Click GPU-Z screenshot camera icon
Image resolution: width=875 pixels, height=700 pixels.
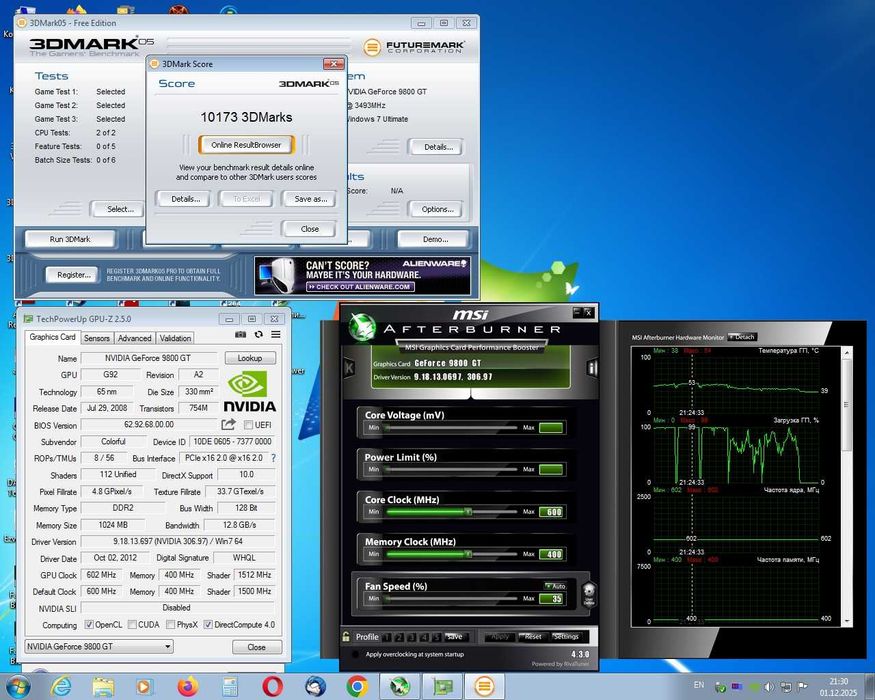click(x=240, y=334)
